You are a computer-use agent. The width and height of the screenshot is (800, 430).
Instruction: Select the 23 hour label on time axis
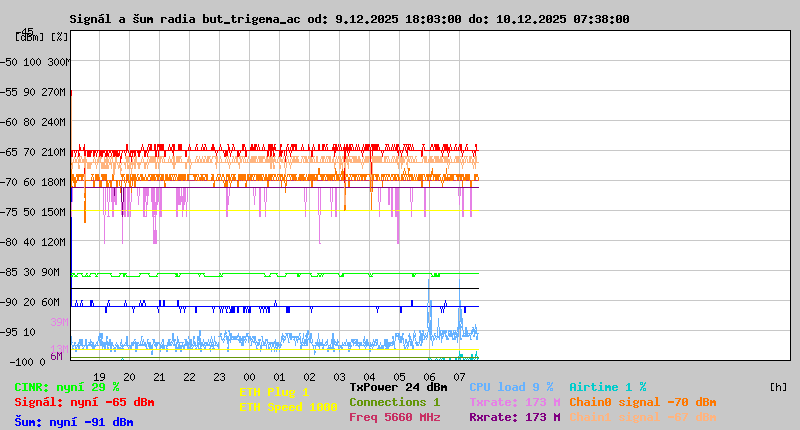219,376
